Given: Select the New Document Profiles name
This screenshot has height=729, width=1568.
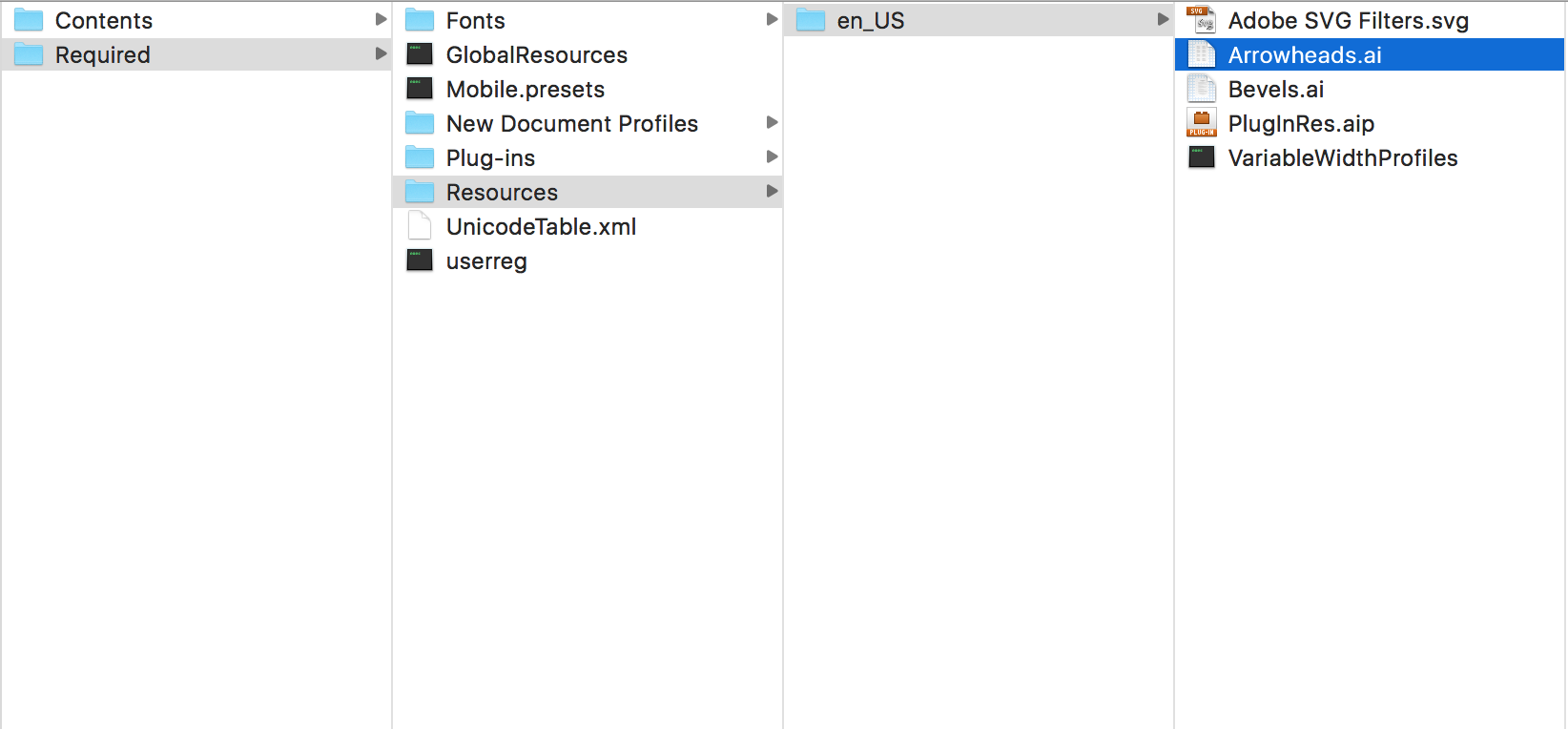Looking at the screenshot, I should pos(572,124).
